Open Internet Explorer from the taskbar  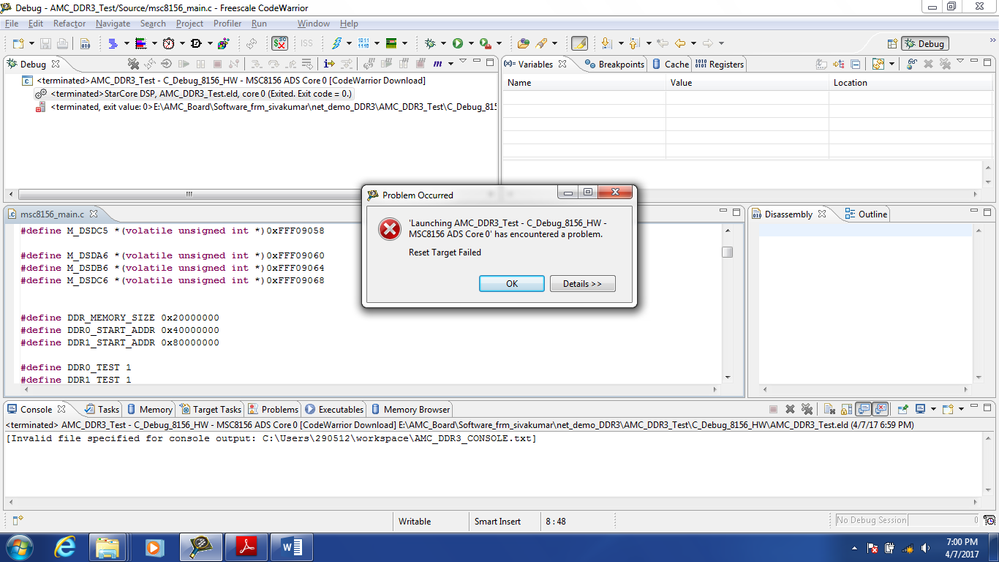tap(65, 547)
